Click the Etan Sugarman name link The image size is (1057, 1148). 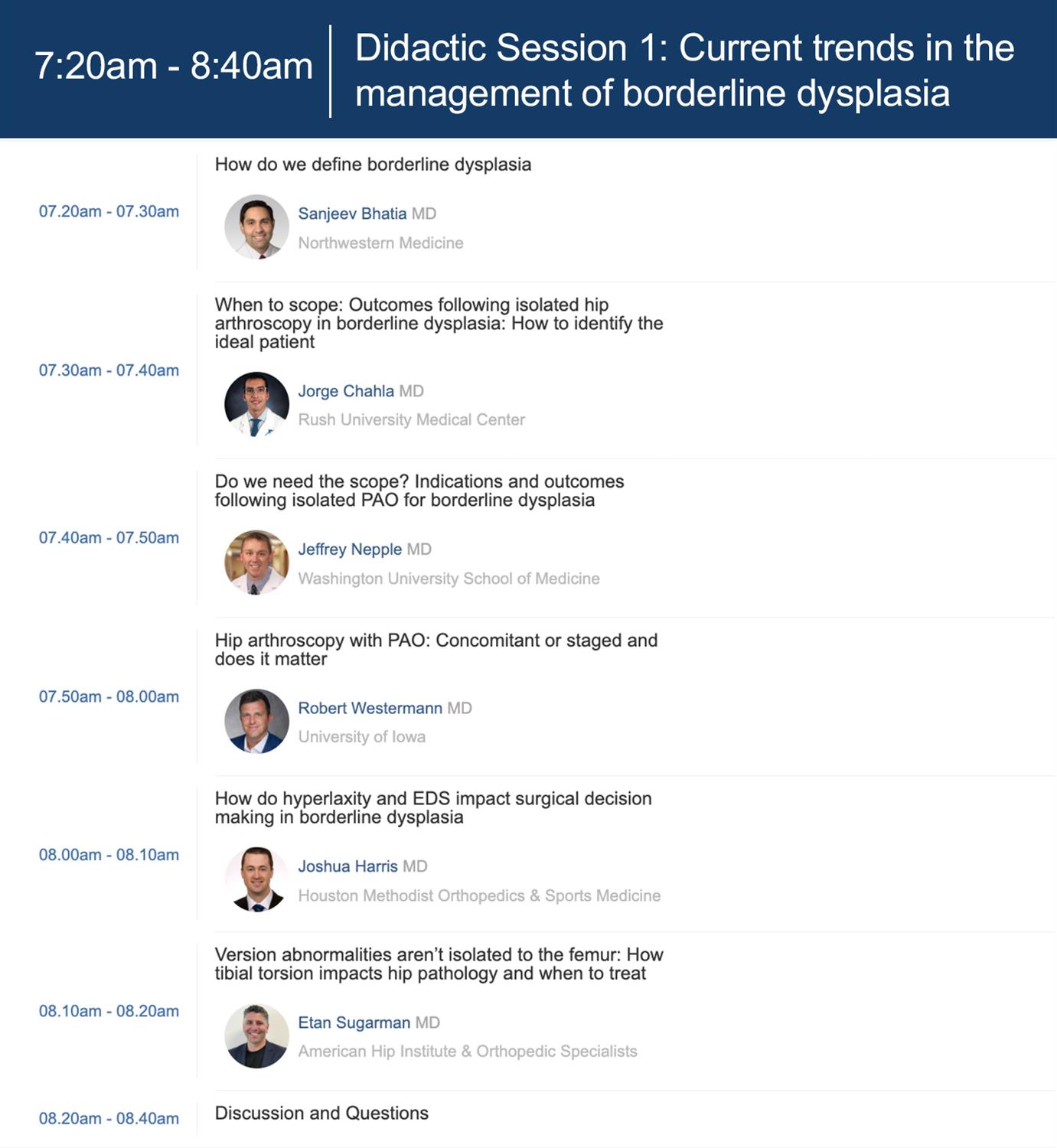coord(354,1022)
